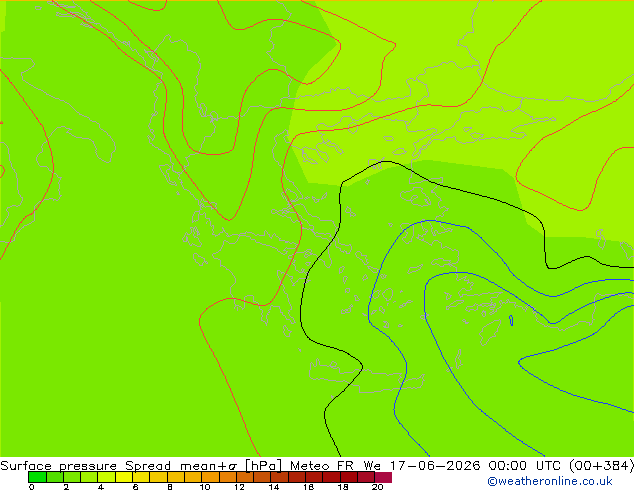Click the dark red swatch above label 18
The height and width of the screenshot is (490, 634).
[x=349, y=477]
